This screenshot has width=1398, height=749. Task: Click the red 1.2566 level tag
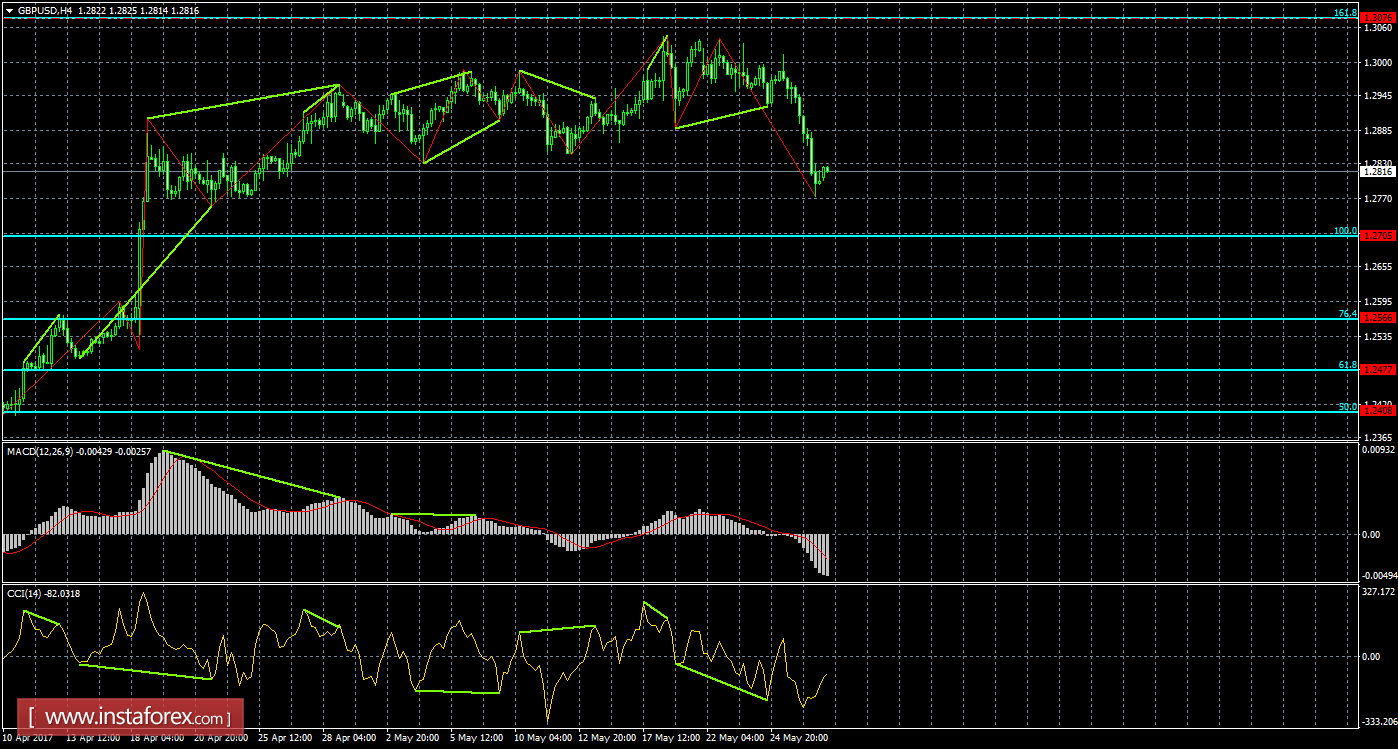[1378, 318]
